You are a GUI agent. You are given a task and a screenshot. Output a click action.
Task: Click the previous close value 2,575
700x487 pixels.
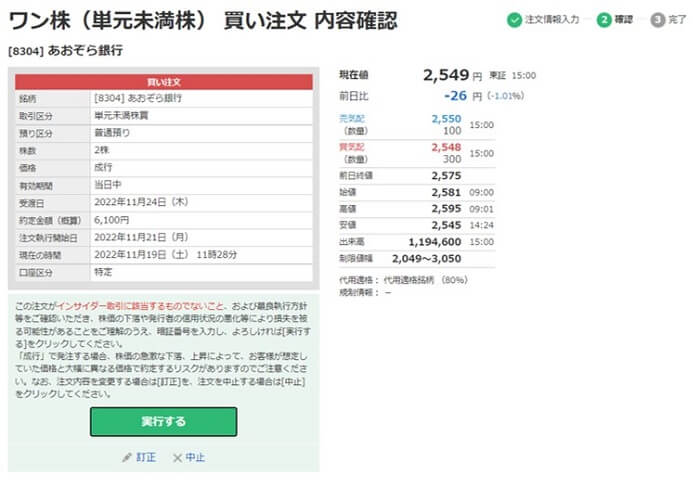pos(446,176)
